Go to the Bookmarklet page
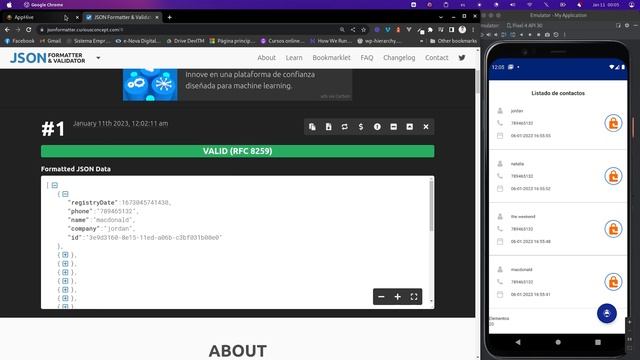Screen dimensions: 640x360 (331, 58)
